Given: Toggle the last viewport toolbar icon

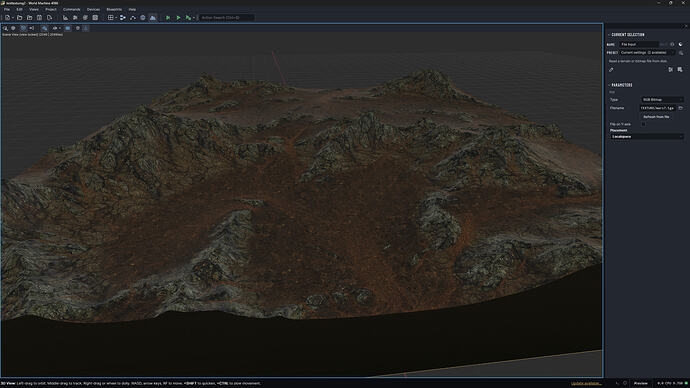Looking at the screenshot, I should [x=86, y=28].
